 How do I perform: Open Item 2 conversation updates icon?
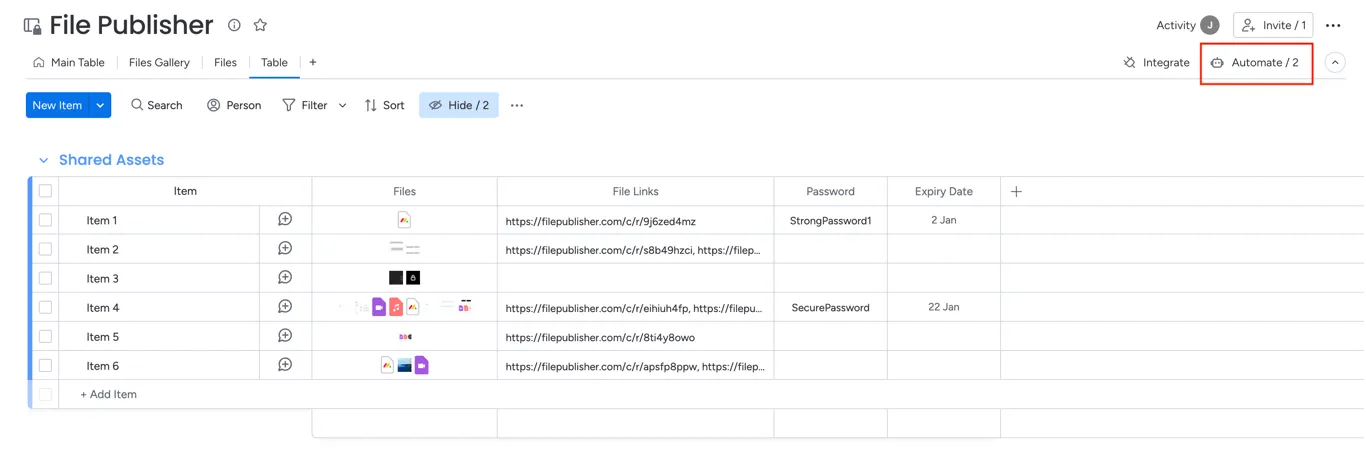pos(285,248)
